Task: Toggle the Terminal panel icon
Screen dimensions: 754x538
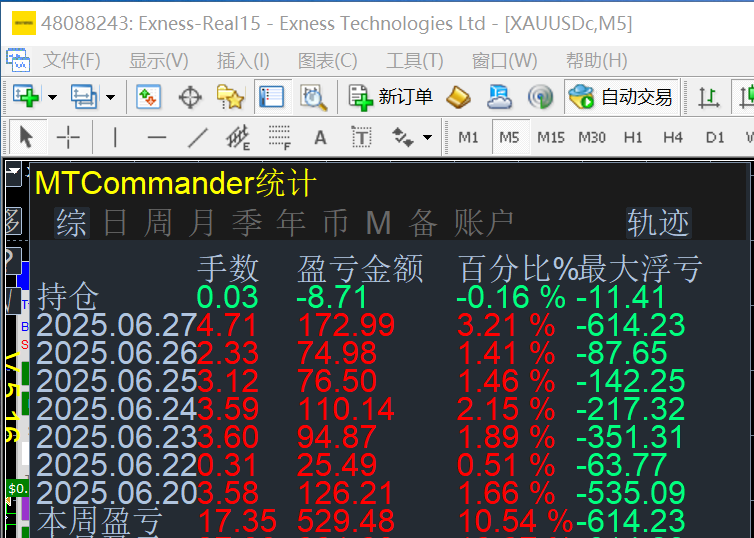Action: pos(272,97)
